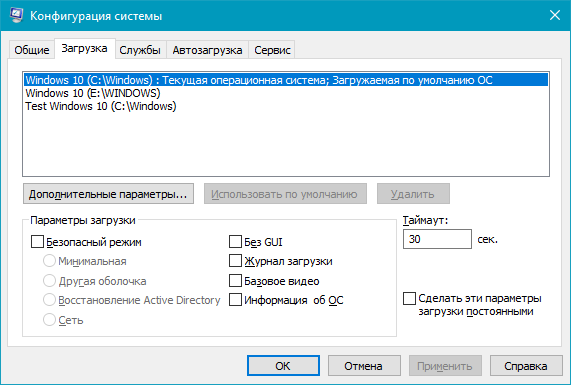Select the Загрузка tab

pyautogui.click(x=84, y=48)
